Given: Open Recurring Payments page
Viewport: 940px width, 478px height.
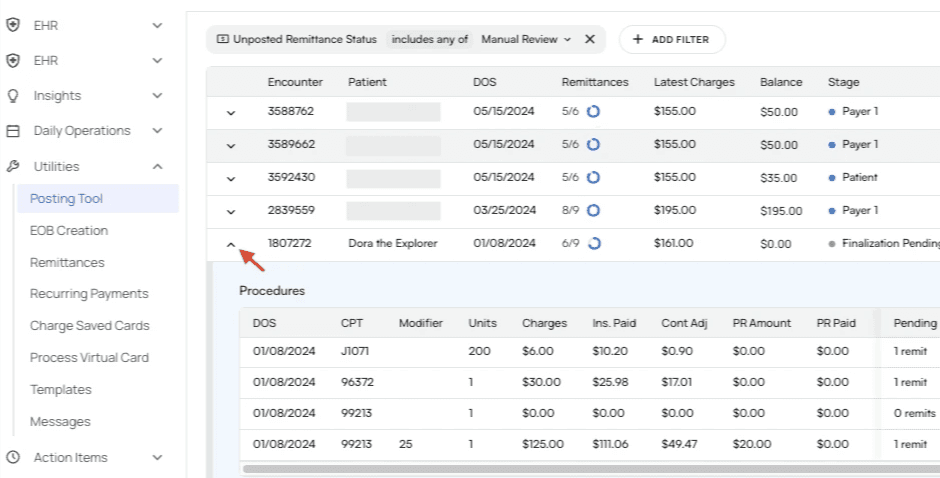Looking at the screenshot, I should tap(89, 294).
